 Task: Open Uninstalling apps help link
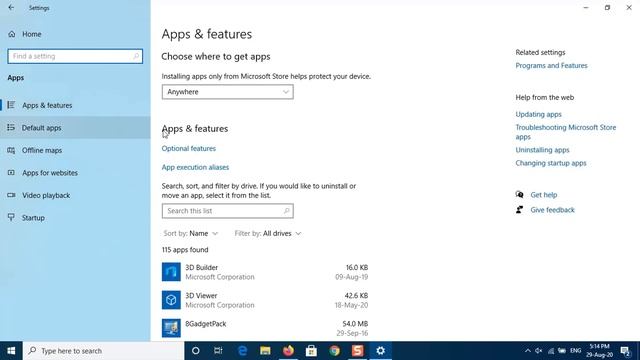pyautogui.click(x=542, y=150)
